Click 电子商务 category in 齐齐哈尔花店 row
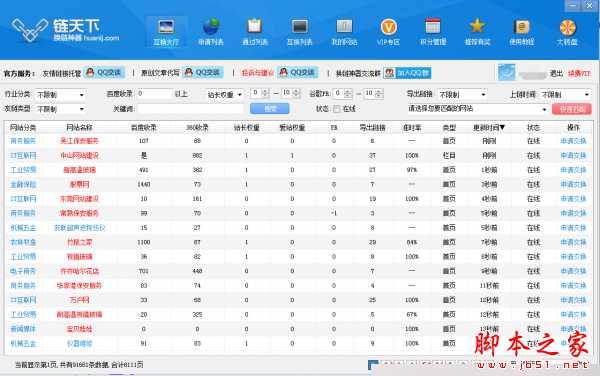 [23, 271]
